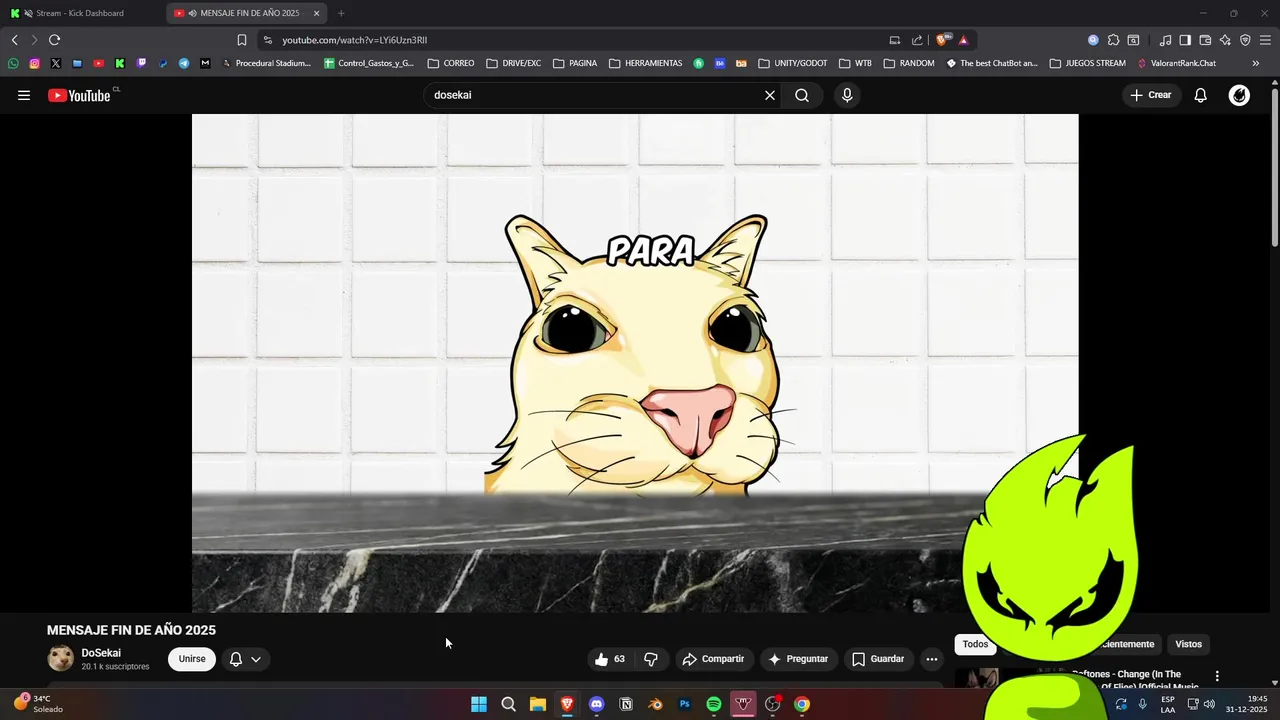Open Control_Gastos_y_G... spreadsheet bookmark
Screen dimensions: 1280x720
point(369,63)
